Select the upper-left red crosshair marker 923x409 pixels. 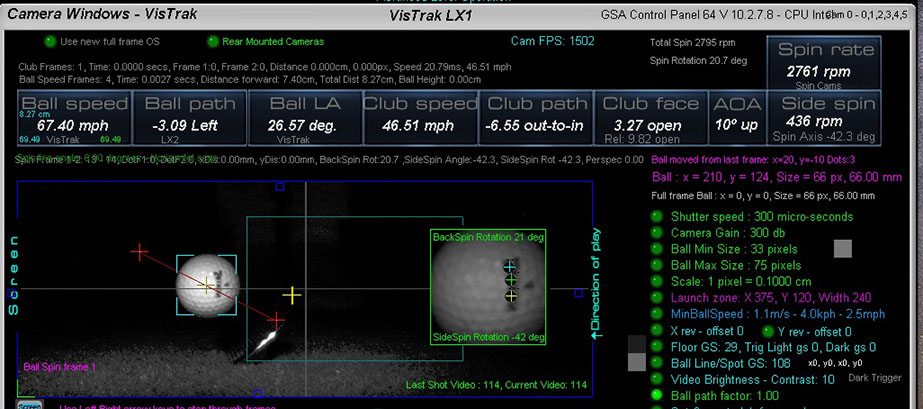tap(140, 252)
